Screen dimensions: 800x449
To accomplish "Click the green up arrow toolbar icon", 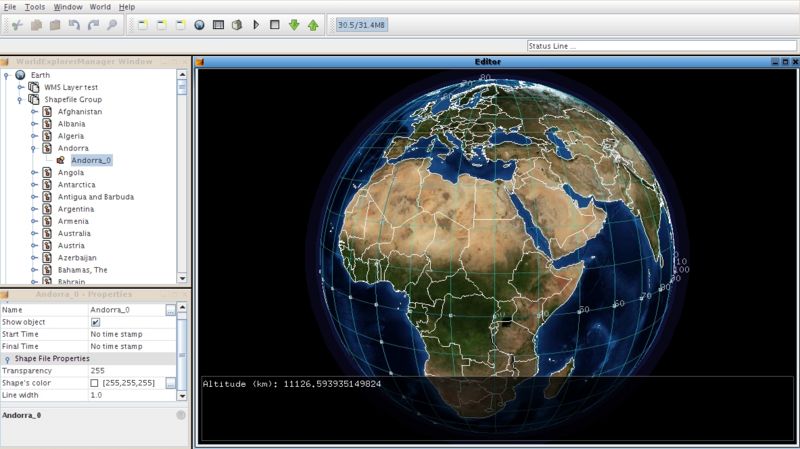I will click(x=313, y=24).
